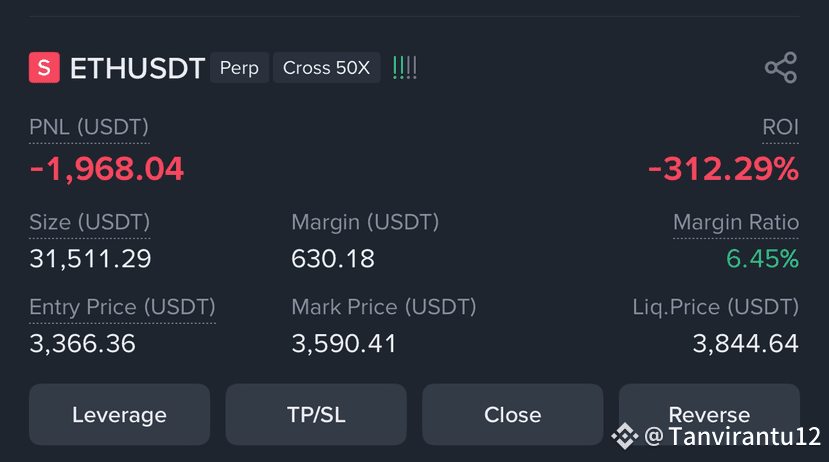Tap the -312.29% ROI figure
829x462 pixels.
coord(723,169)
